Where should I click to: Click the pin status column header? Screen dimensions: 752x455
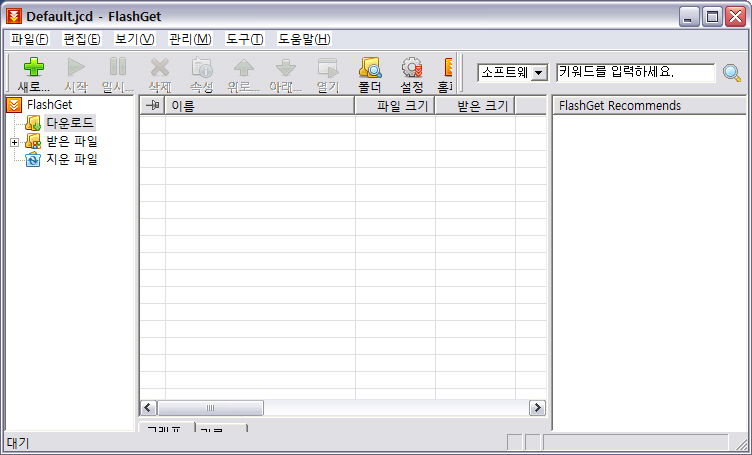(x=153, y=105)
